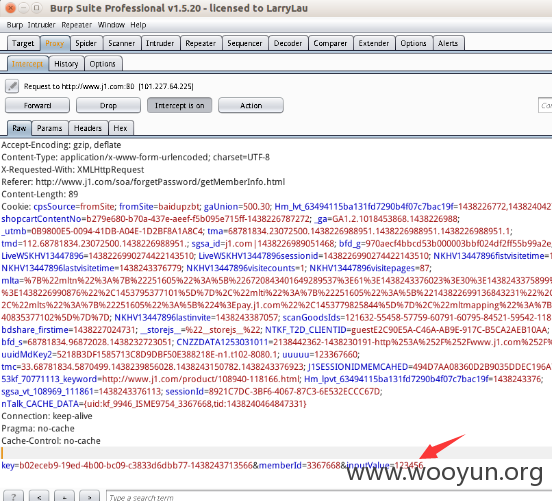552x501 pixels.
Task: Click the question mark help button at bottom
Action: tap(14, 496)
